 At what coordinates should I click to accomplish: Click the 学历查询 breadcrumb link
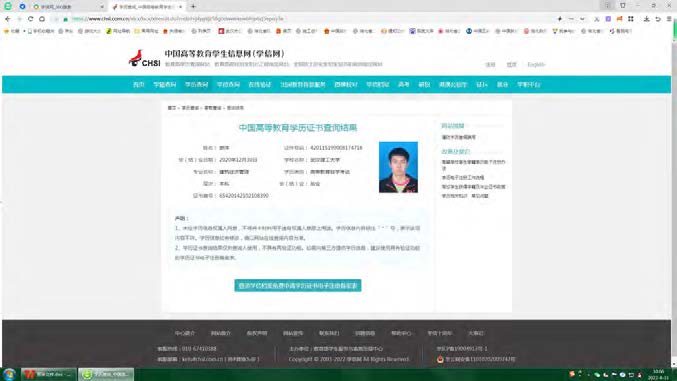point(190,108)
